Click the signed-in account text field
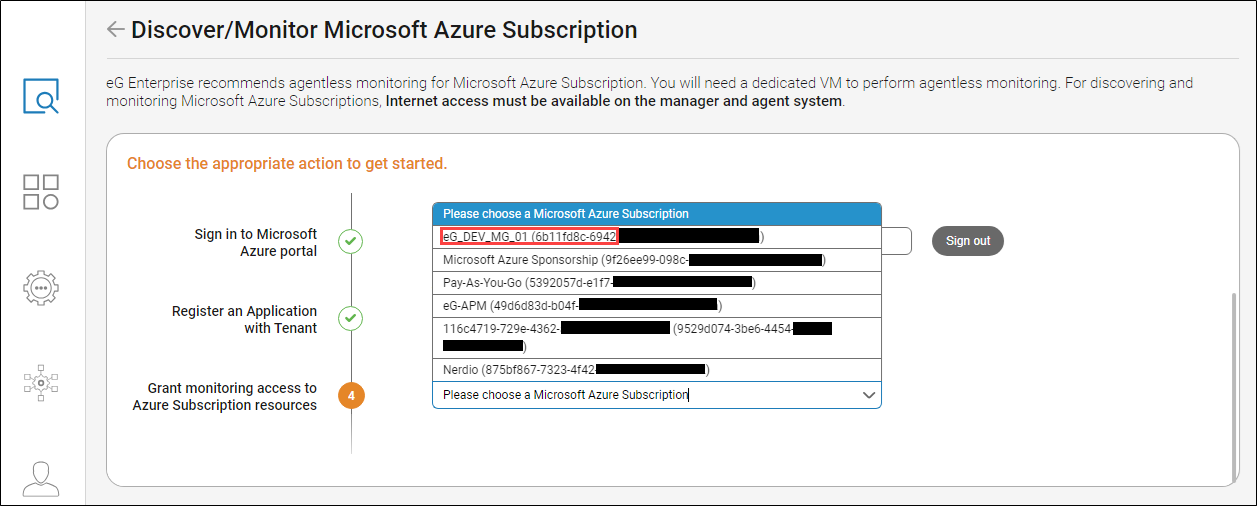Image resolution: width=1257 pixels, height=506 pixels. 896,241
